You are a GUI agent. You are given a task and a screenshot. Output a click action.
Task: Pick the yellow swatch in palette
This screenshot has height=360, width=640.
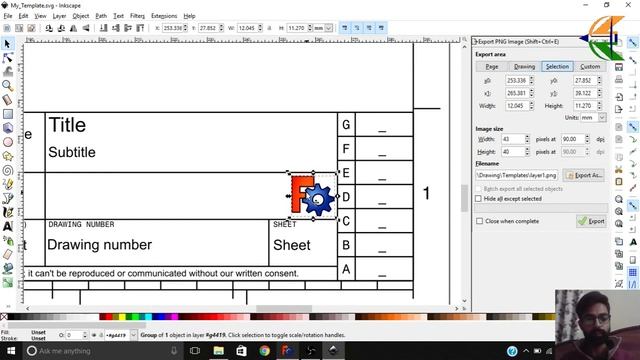tap(122, 317)
